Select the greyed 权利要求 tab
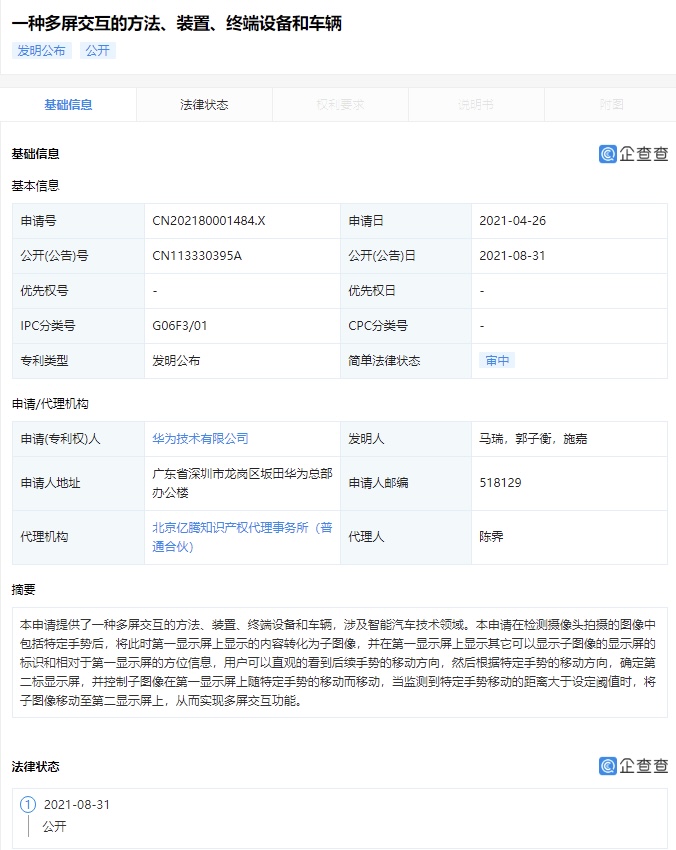Viewport: 676px width, 850px height. pyautogui.click(x=340, y=105)
